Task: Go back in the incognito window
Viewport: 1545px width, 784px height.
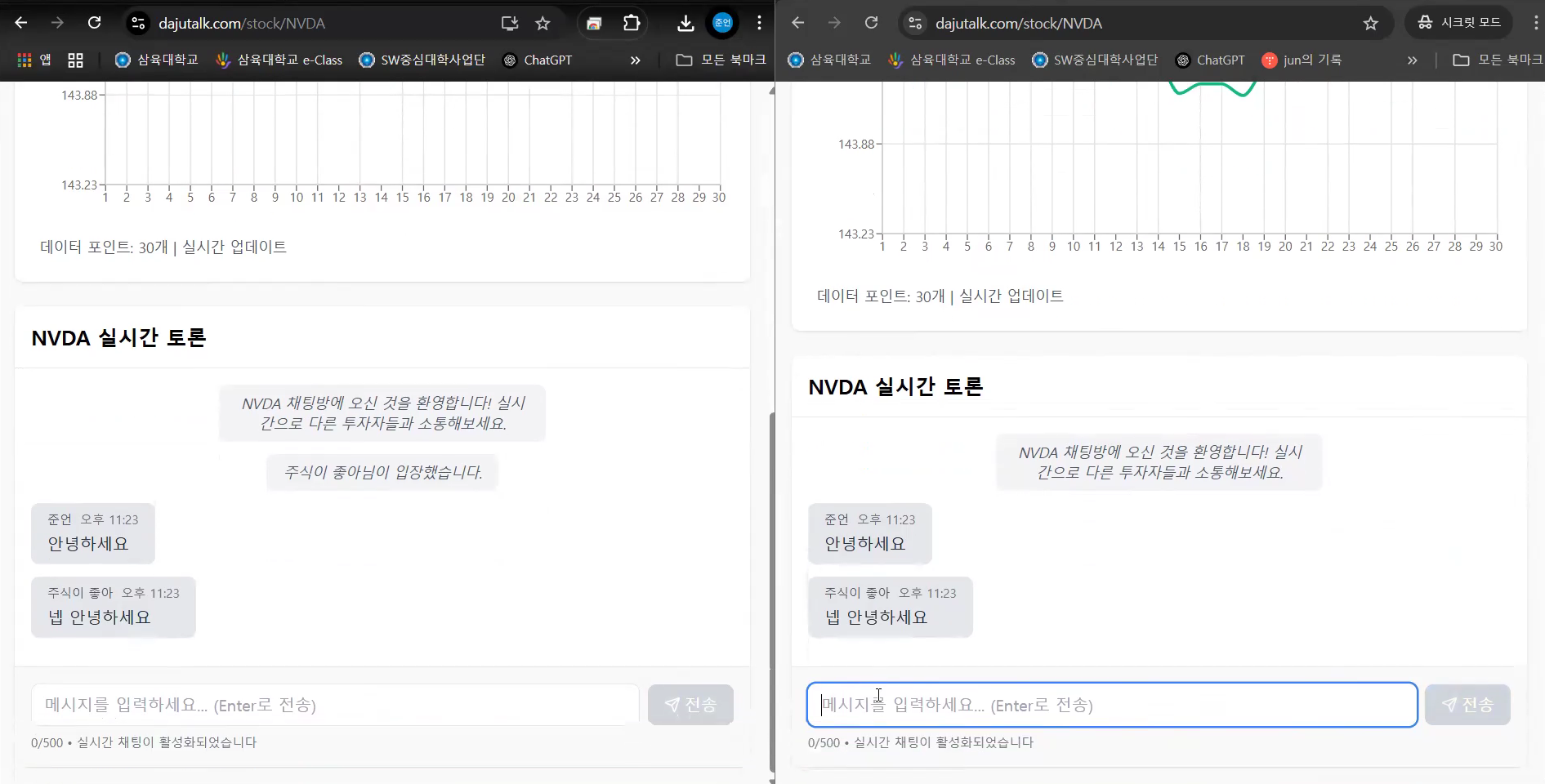Action: 798,23
